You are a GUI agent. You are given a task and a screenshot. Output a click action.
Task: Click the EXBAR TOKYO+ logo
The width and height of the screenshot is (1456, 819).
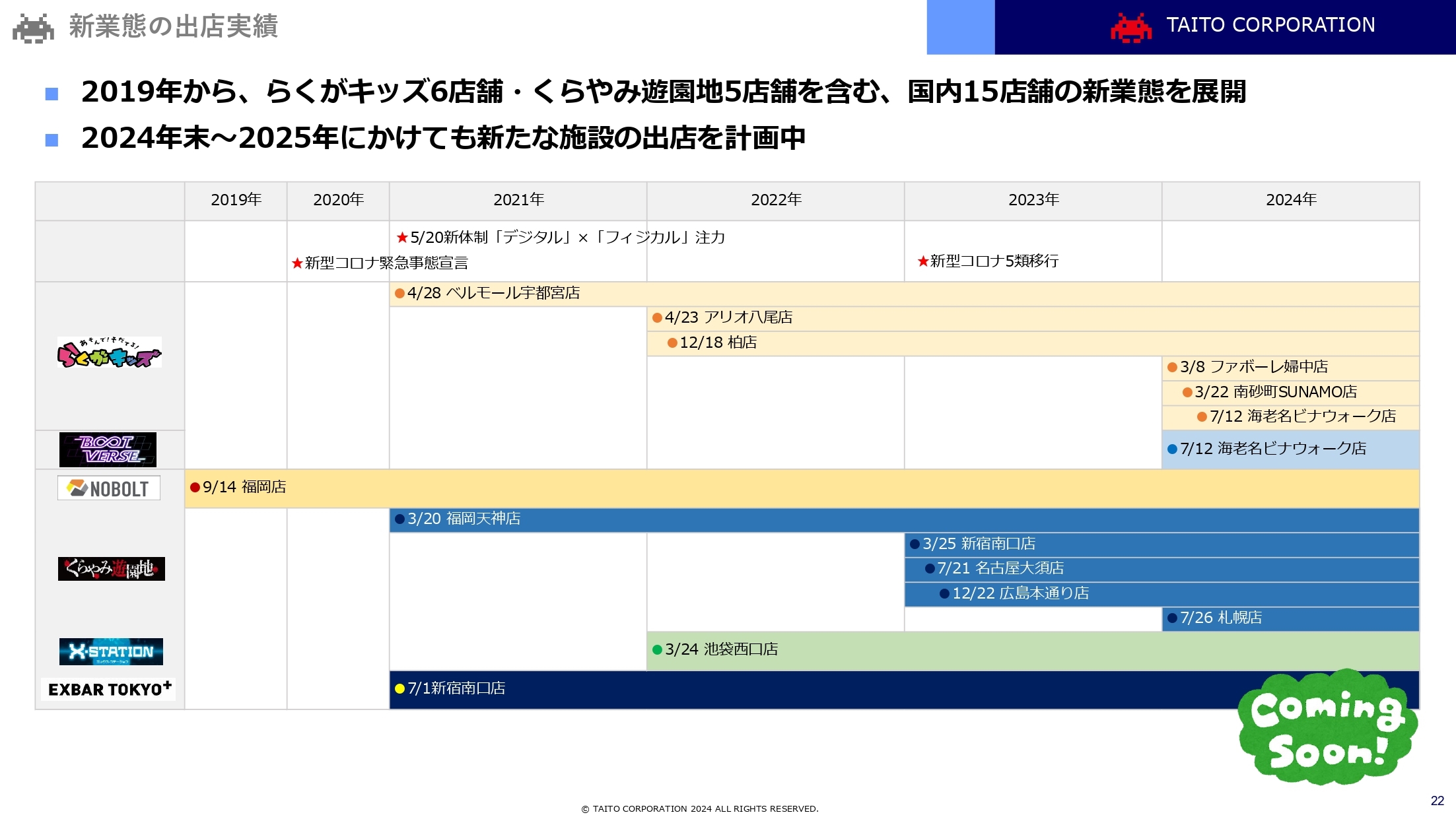[110, 689]
